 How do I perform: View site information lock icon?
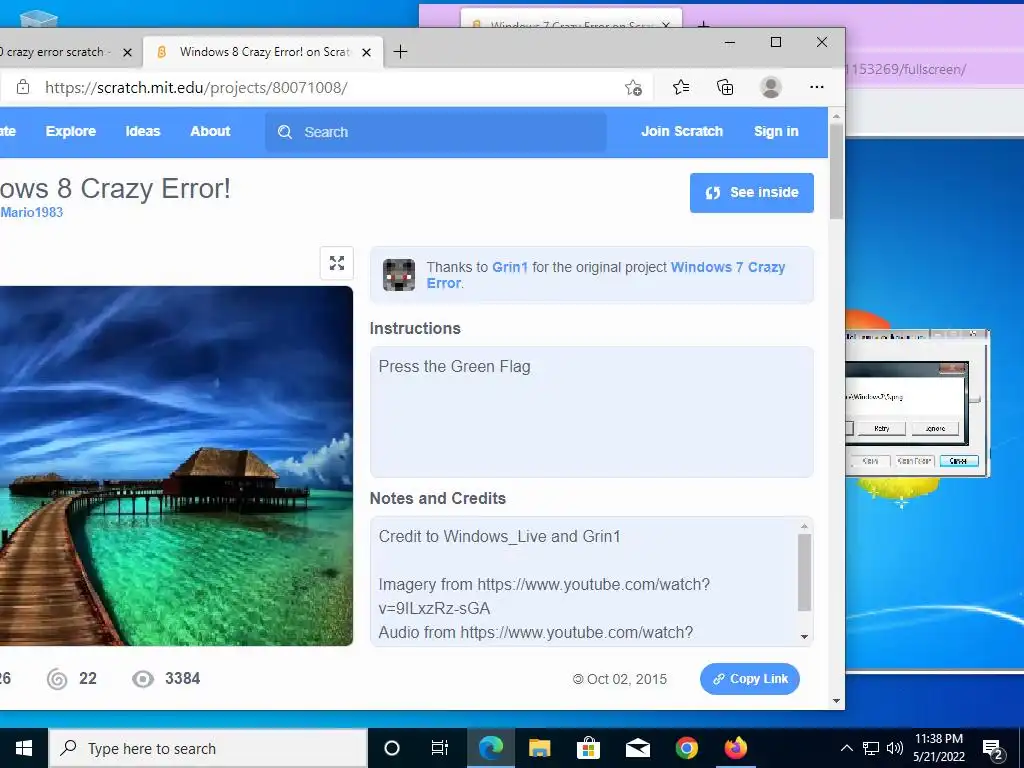coord(23,87)
